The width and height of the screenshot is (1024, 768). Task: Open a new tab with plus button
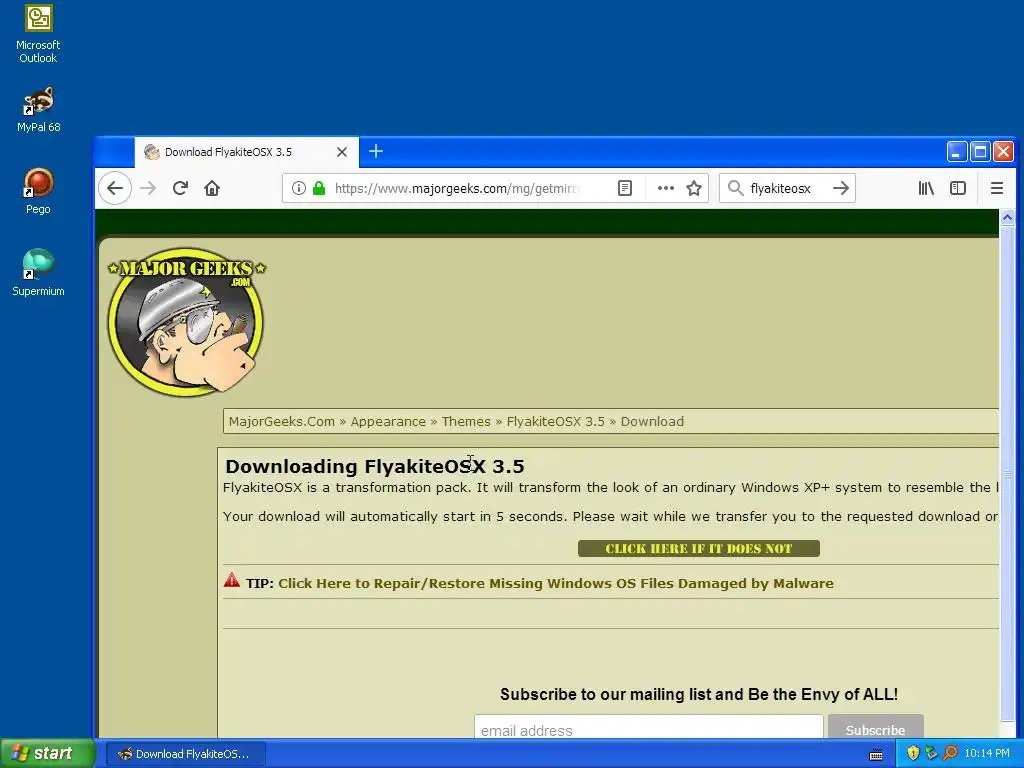(376, 152)
